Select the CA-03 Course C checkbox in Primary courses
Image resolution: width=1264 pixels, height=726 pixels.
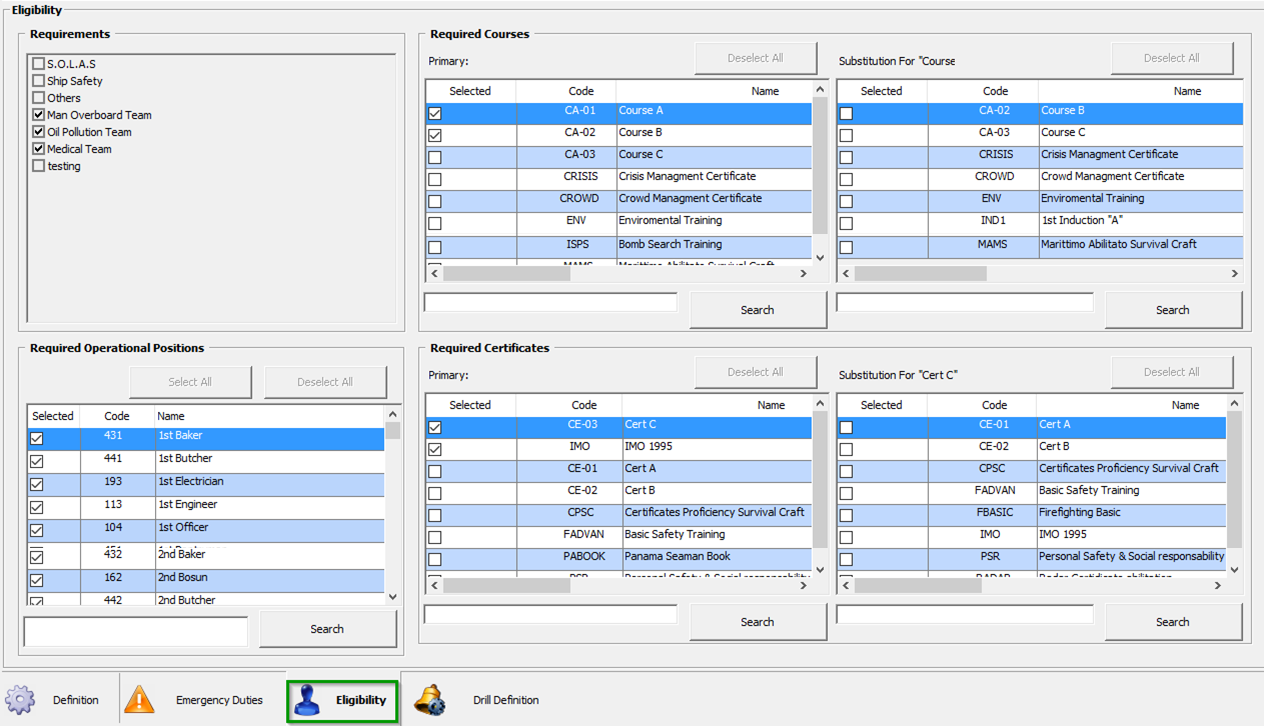(434, 156)
